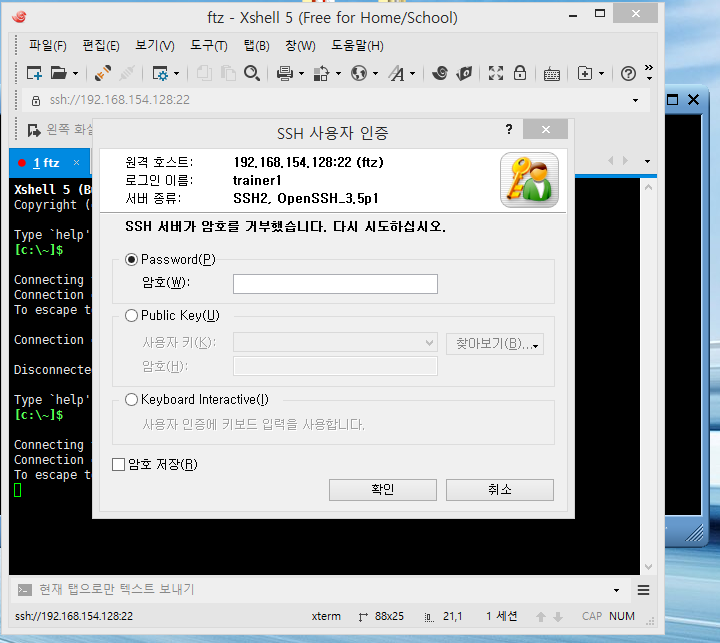This screenshot has height=643, width=720.
Task: Click the globe Encoding icon
Action: coord(358,73)
